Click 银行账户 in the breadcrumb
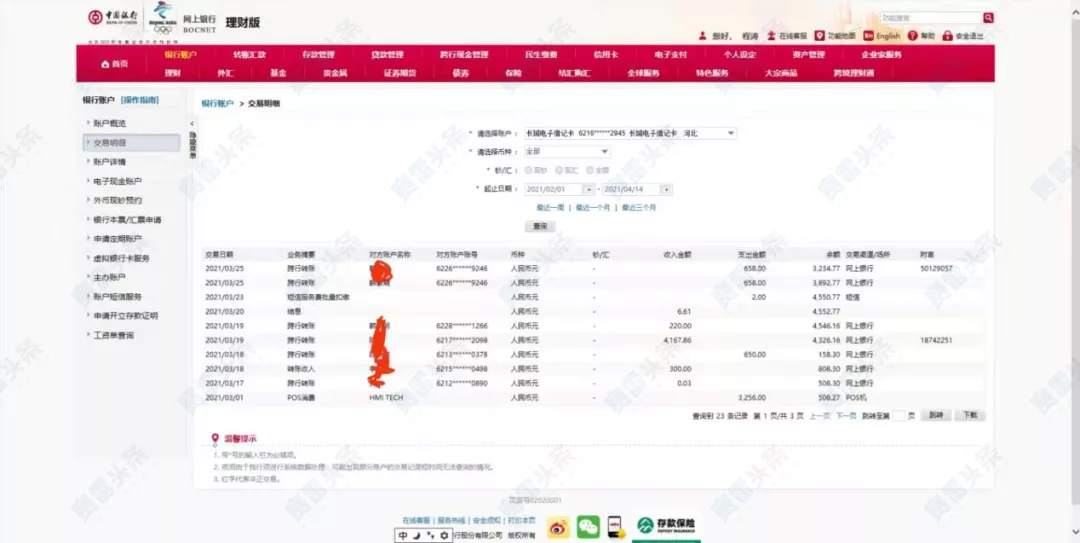 tap(217, 103)
